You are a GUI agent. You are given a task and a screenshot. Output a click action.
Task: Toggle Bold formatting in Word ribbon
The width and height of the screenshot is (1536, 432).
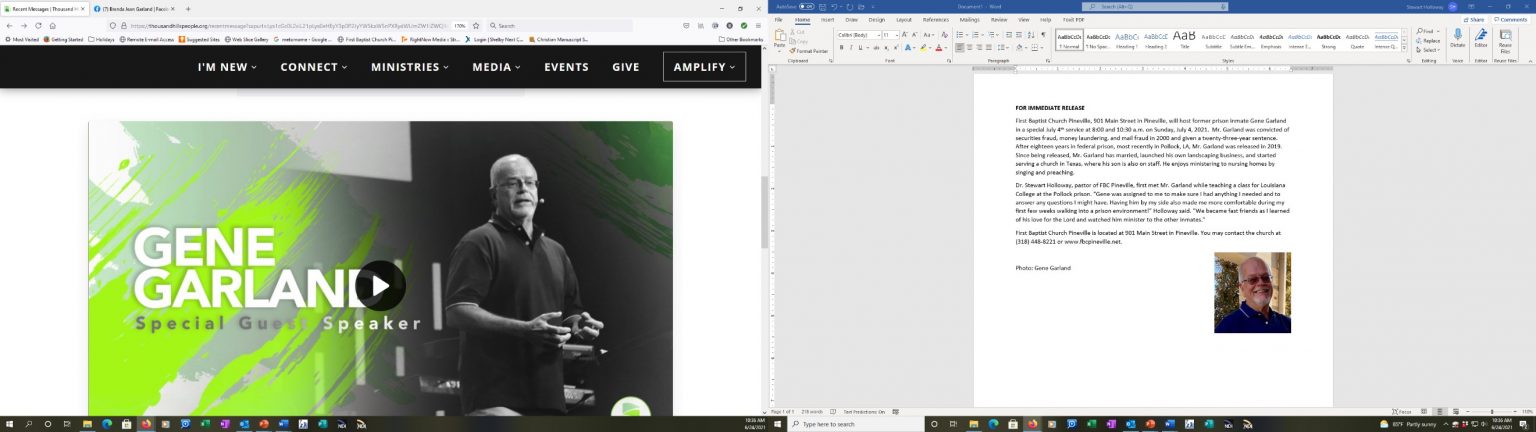click(x=841, y=47)
